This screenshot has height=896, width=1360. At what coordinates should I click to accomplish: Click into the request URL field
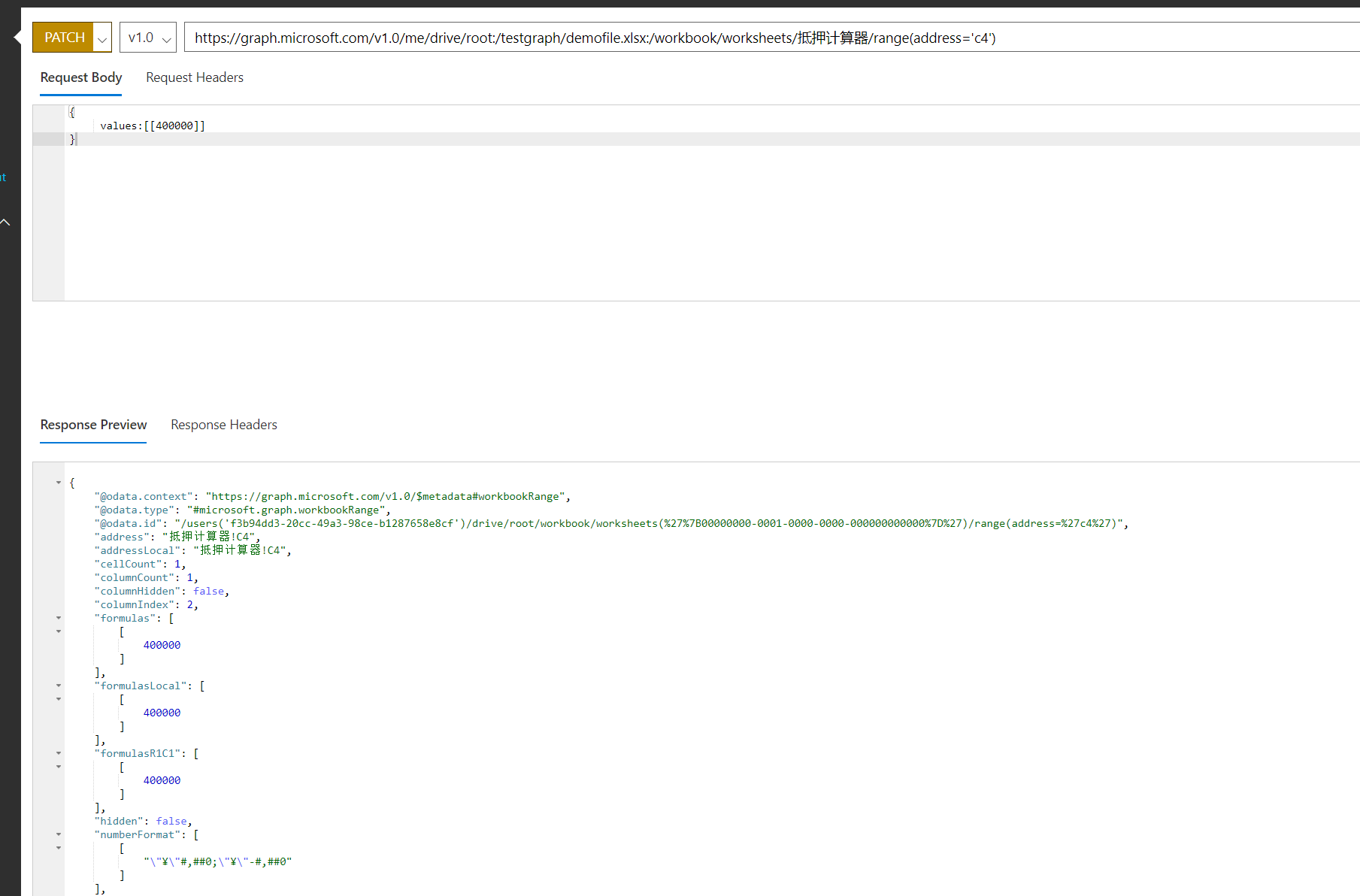point(752,38)
